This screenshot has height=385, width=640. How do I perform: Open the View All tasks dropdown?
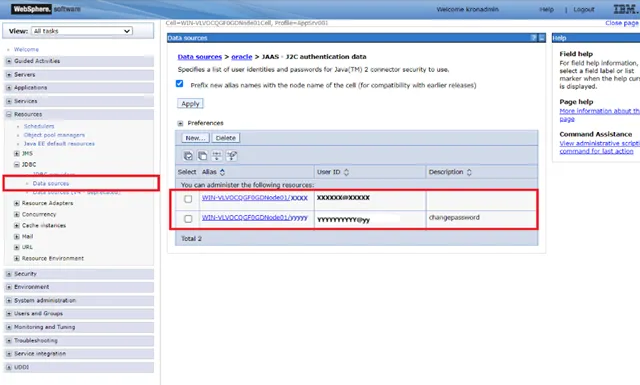pyautogui.click(x=82, y=31)
